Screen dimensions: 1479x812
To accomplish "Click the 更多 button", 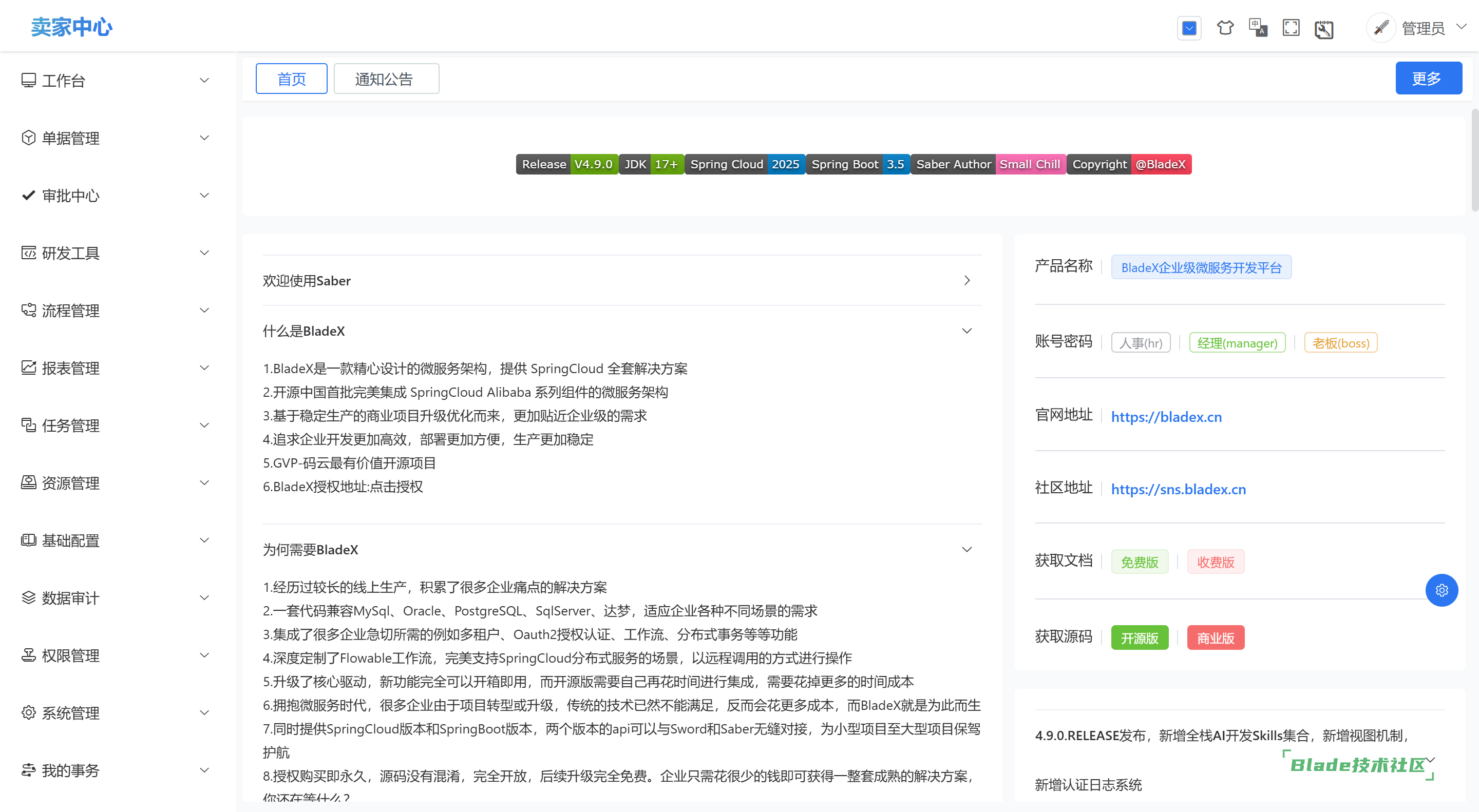I will (x=1428, y=78).
